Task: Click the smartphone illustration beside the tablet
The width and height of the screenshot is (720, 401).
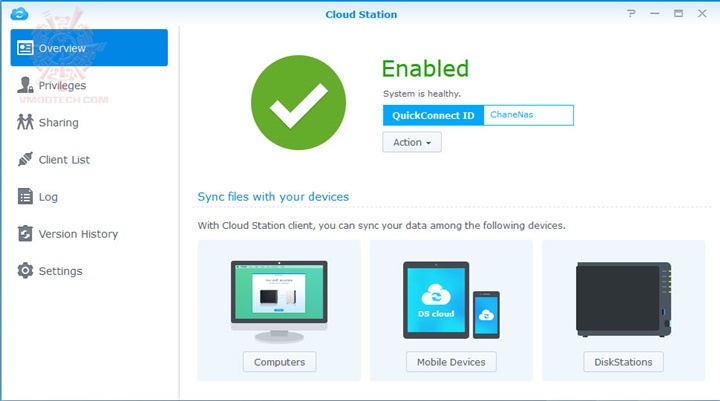Action: pos(486,315)
